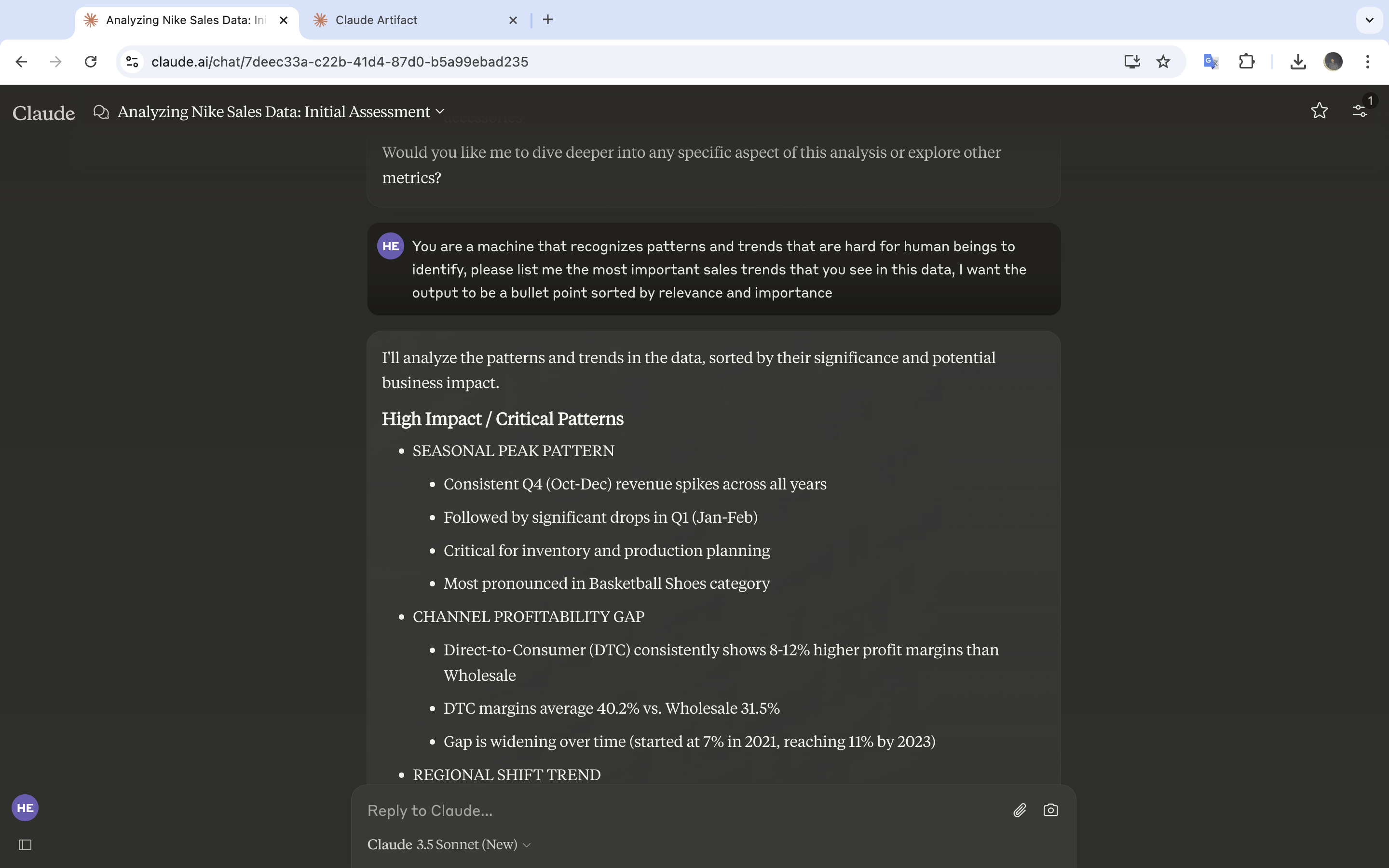Open a new browser tab
The height and width of the screenshot is (868, 1389).
coord(547,20)
